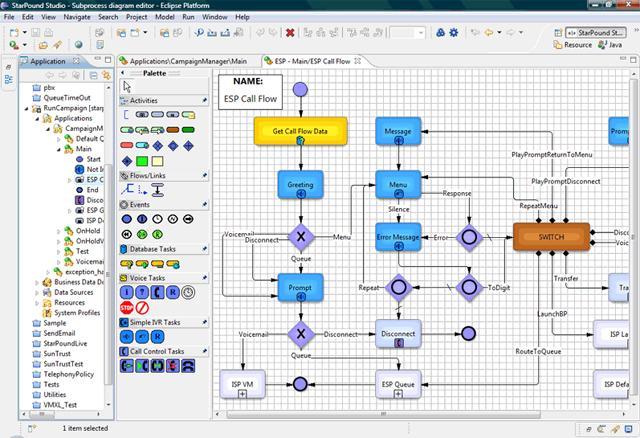The height and width of the screenshot is (438, 640).
Task: Select the flow connector link tool
Action: (127, 189)
